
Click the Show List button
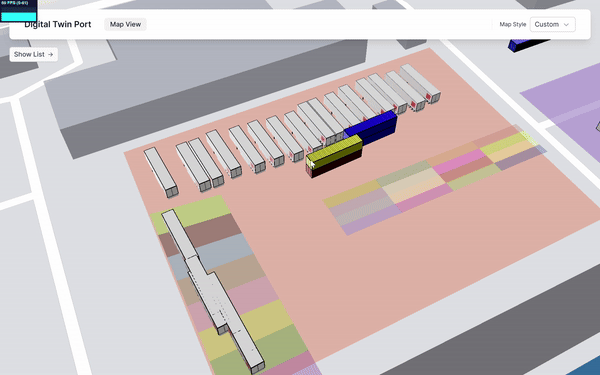coord(34,54)
